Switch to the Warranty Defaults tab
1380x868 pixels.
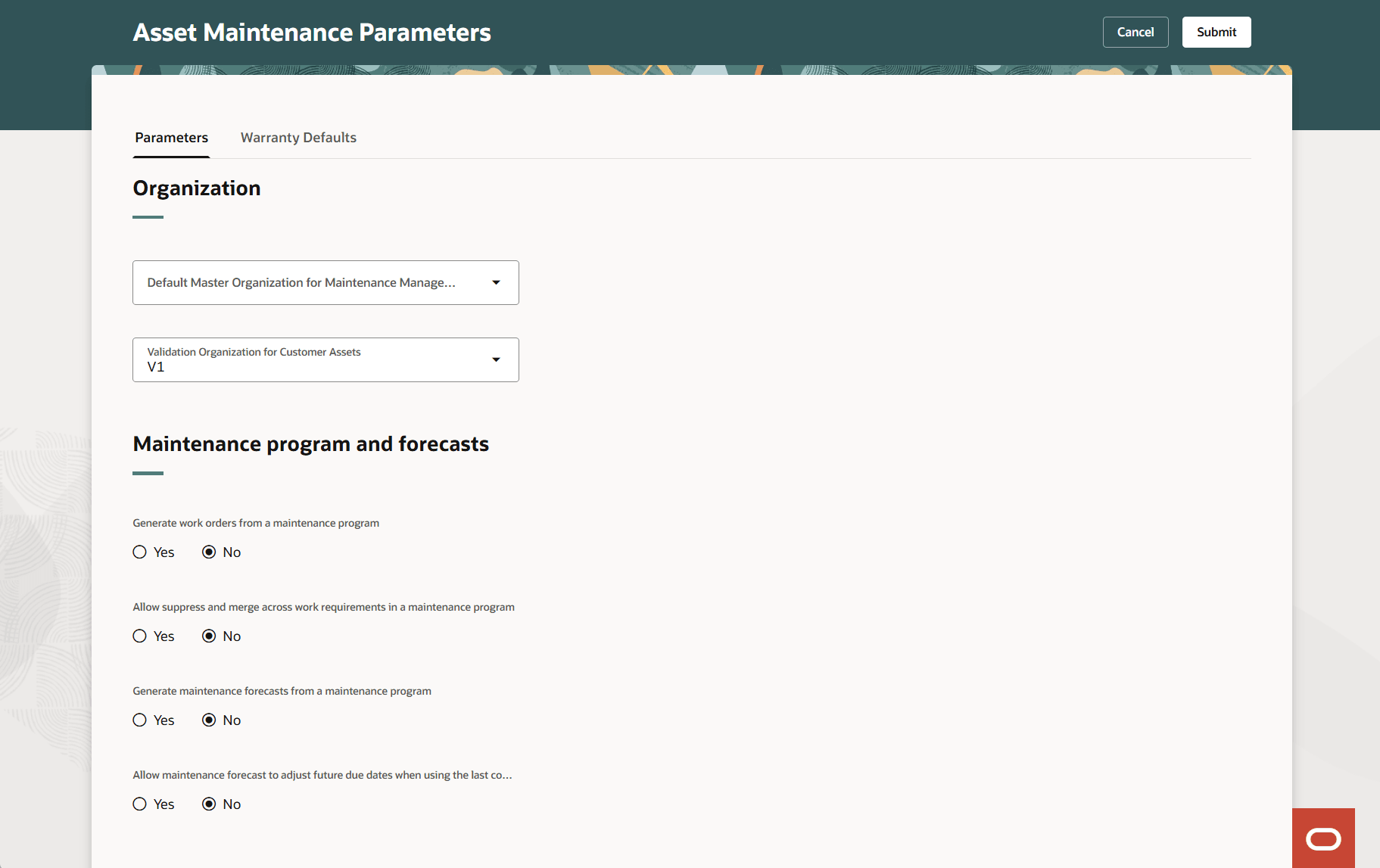click(298, 137)
